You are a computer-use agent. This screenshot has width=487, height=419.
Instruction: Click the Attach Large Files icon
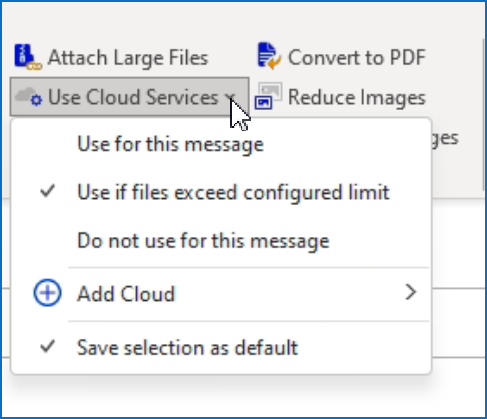click(x=28, y=57)
